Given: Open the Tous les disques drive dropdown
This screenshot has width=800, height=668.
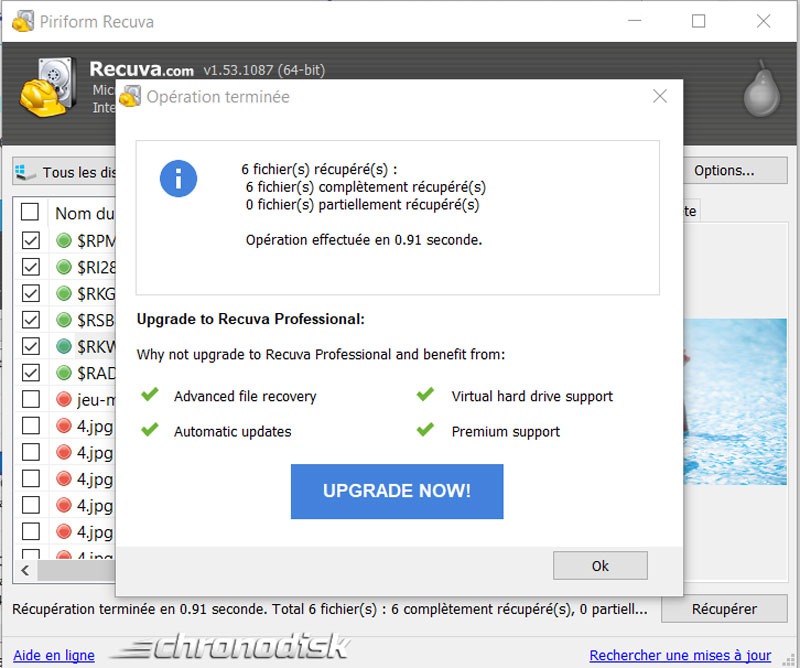Looking at the screenshot, I should point(65,172).
